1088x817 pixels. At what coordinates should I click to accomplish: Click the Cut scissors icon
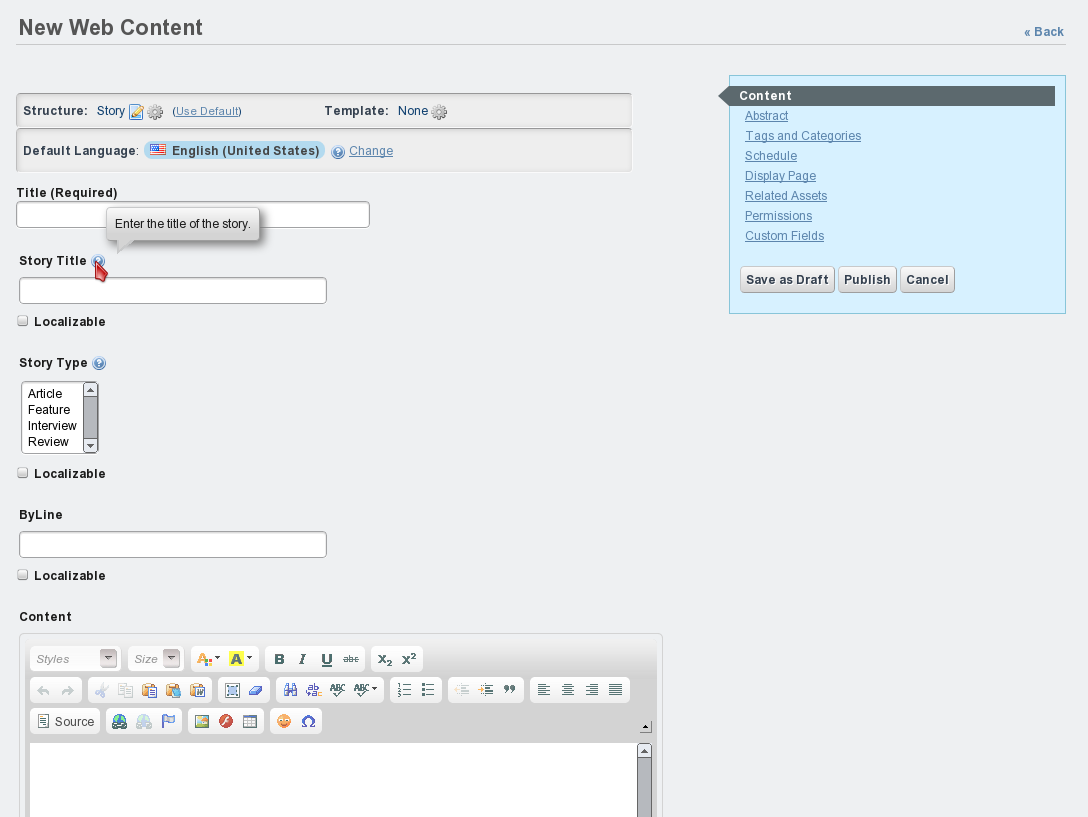101,690
